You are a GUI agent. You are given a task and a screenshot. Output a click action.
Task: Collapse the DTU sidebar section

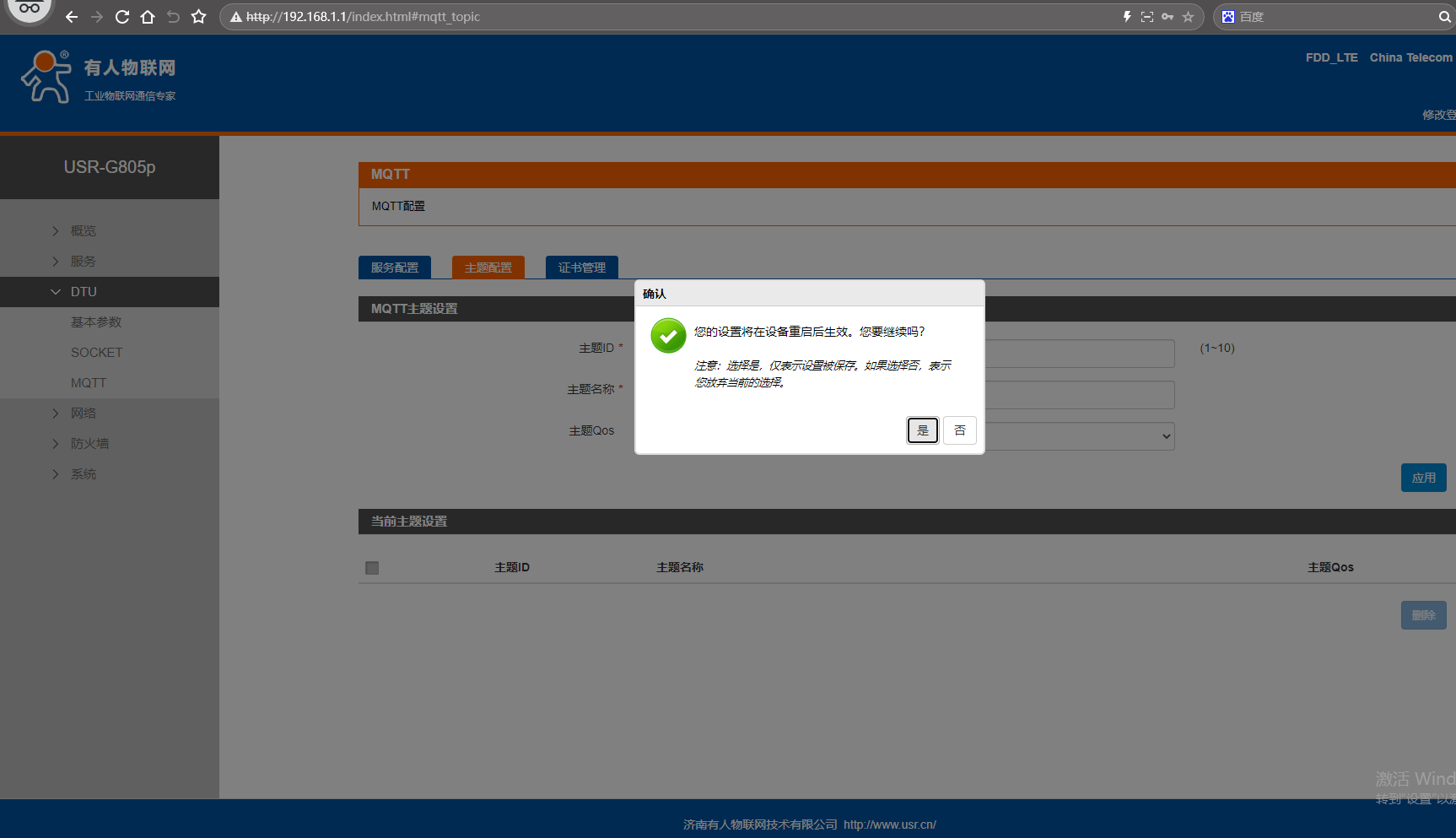coord(83,292)
